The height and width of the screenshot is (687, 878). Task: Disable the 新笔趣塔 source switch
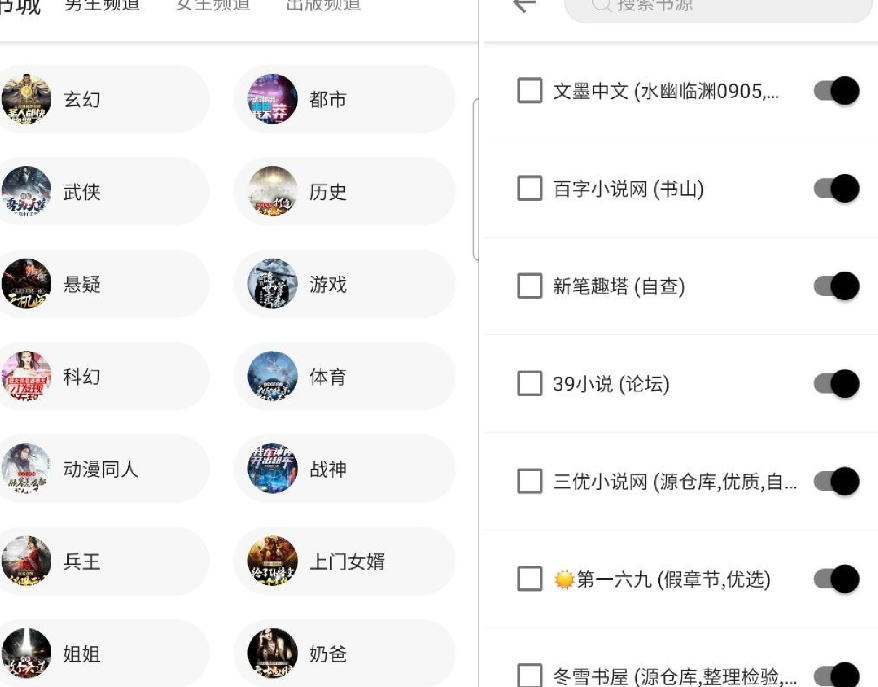(837, 286)
